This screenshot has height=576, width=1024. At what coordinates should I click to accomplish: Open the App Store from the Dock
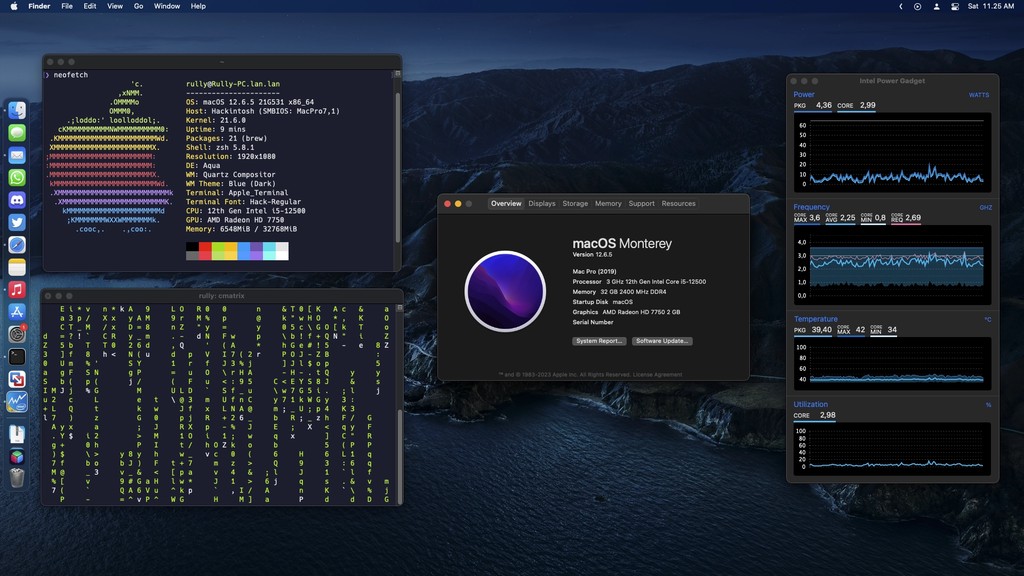[x=17, y=311]
